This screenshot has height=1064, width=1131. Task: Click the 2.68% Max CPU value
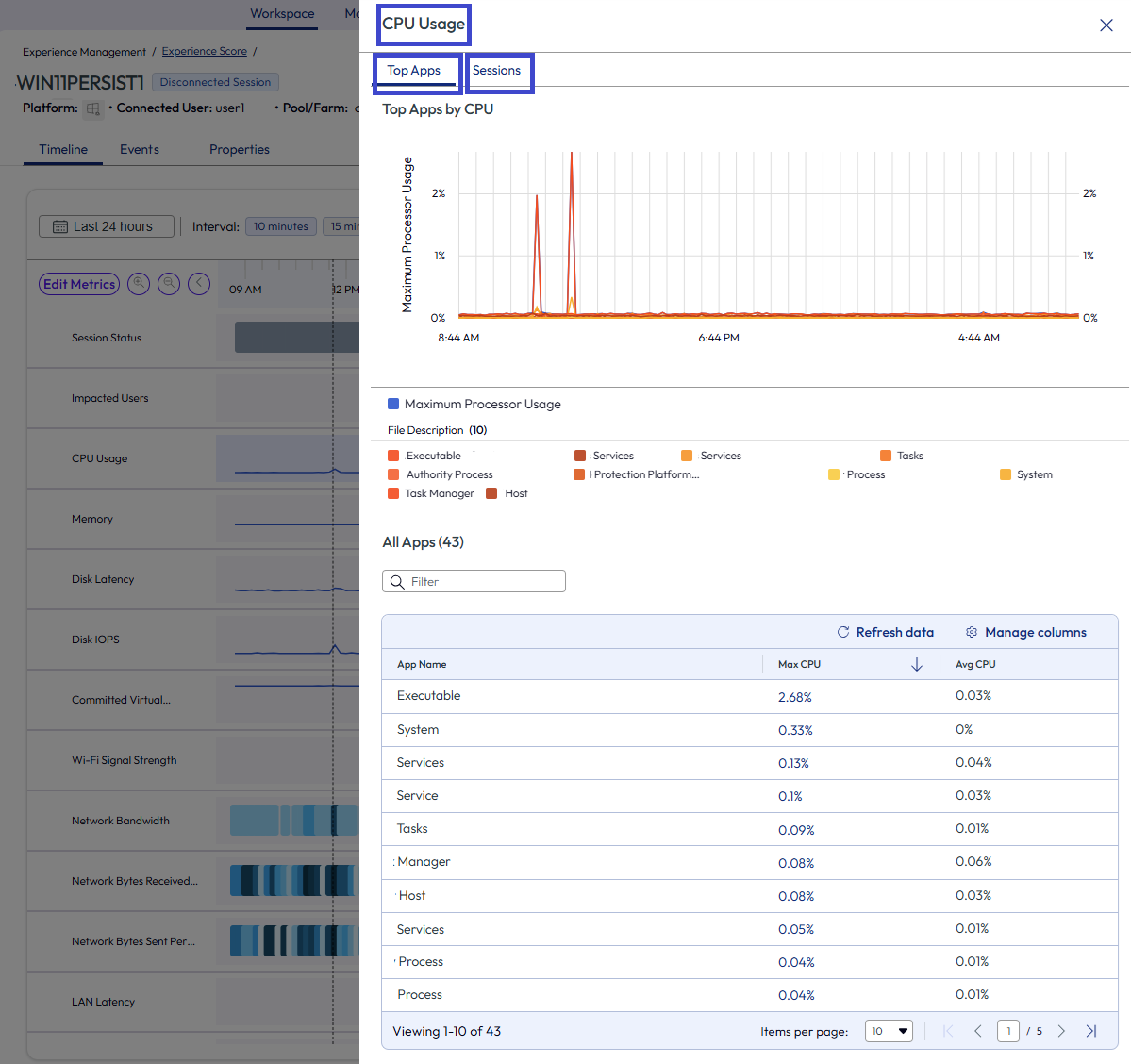pyautogui.click(x=795, y=698)
